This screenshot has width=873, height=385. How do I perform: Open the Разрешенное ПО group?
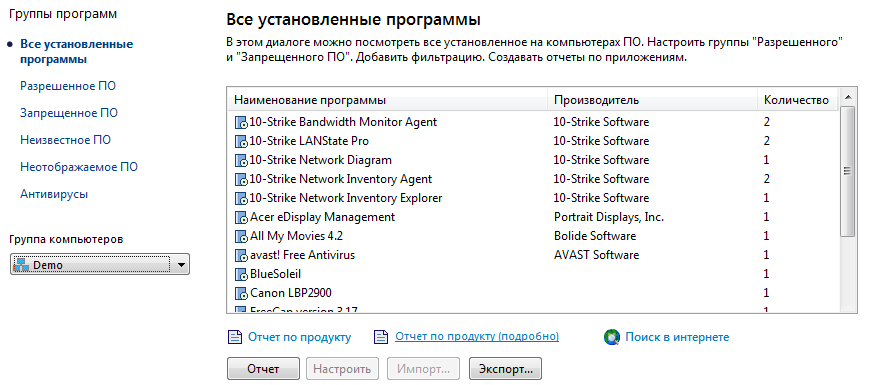click(x=68, y=86)
